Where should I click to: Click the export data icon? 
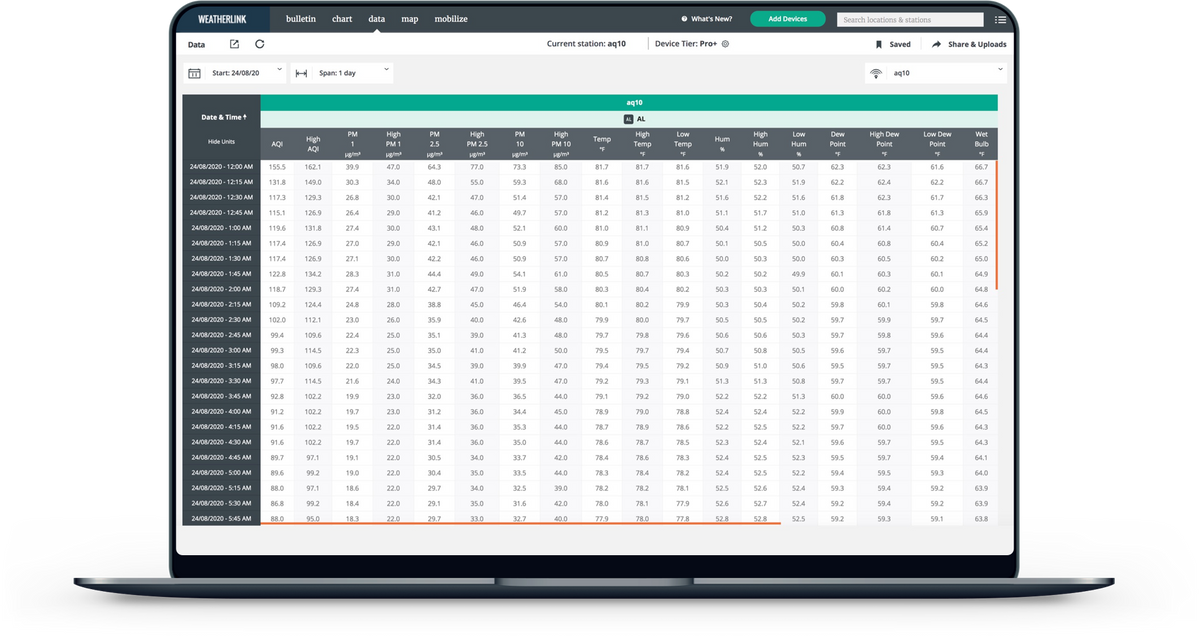tap(234, 44)
